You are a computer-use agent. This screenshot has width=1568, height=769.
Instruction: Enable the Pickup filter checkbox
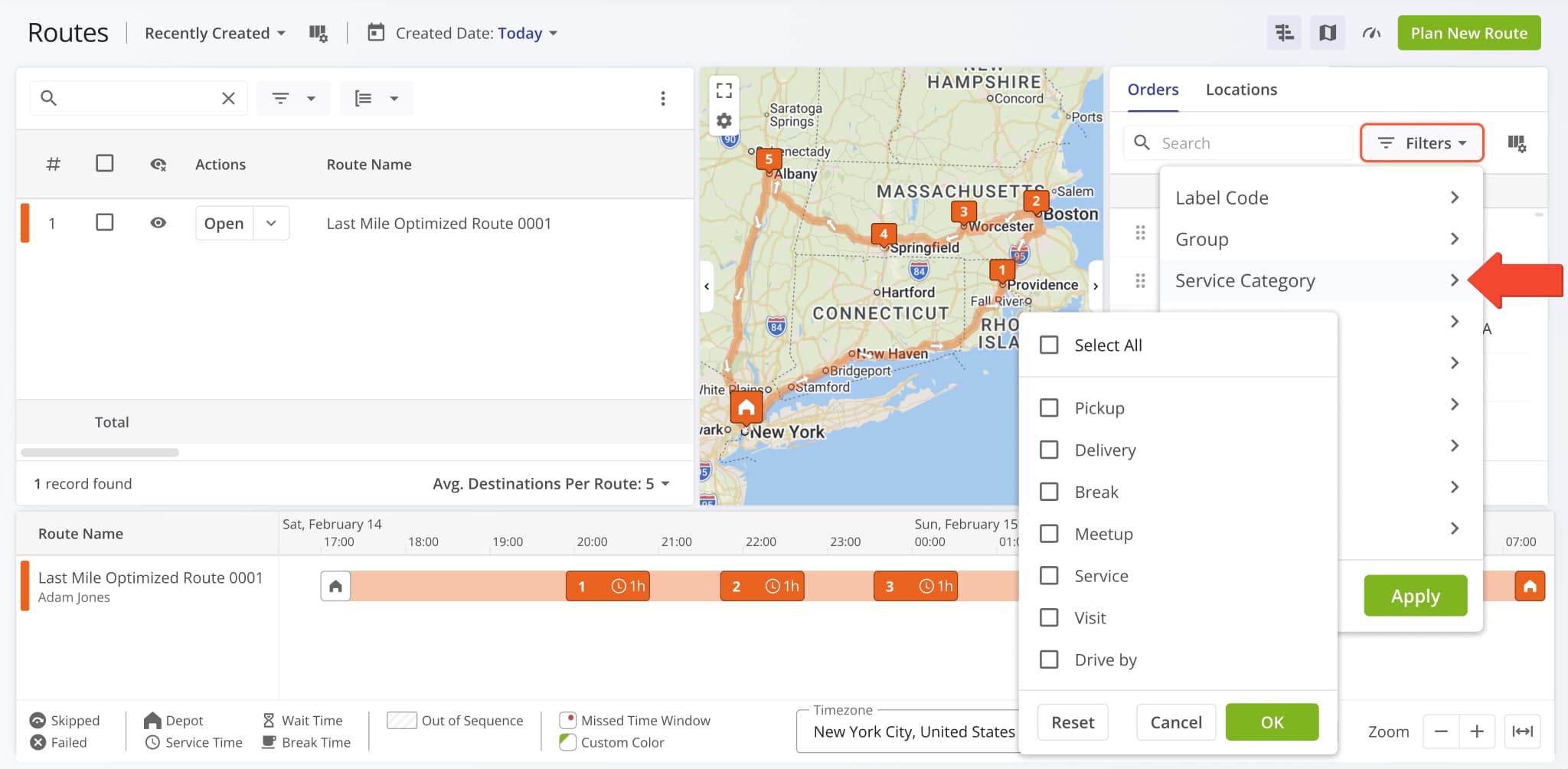[1048, 407]
